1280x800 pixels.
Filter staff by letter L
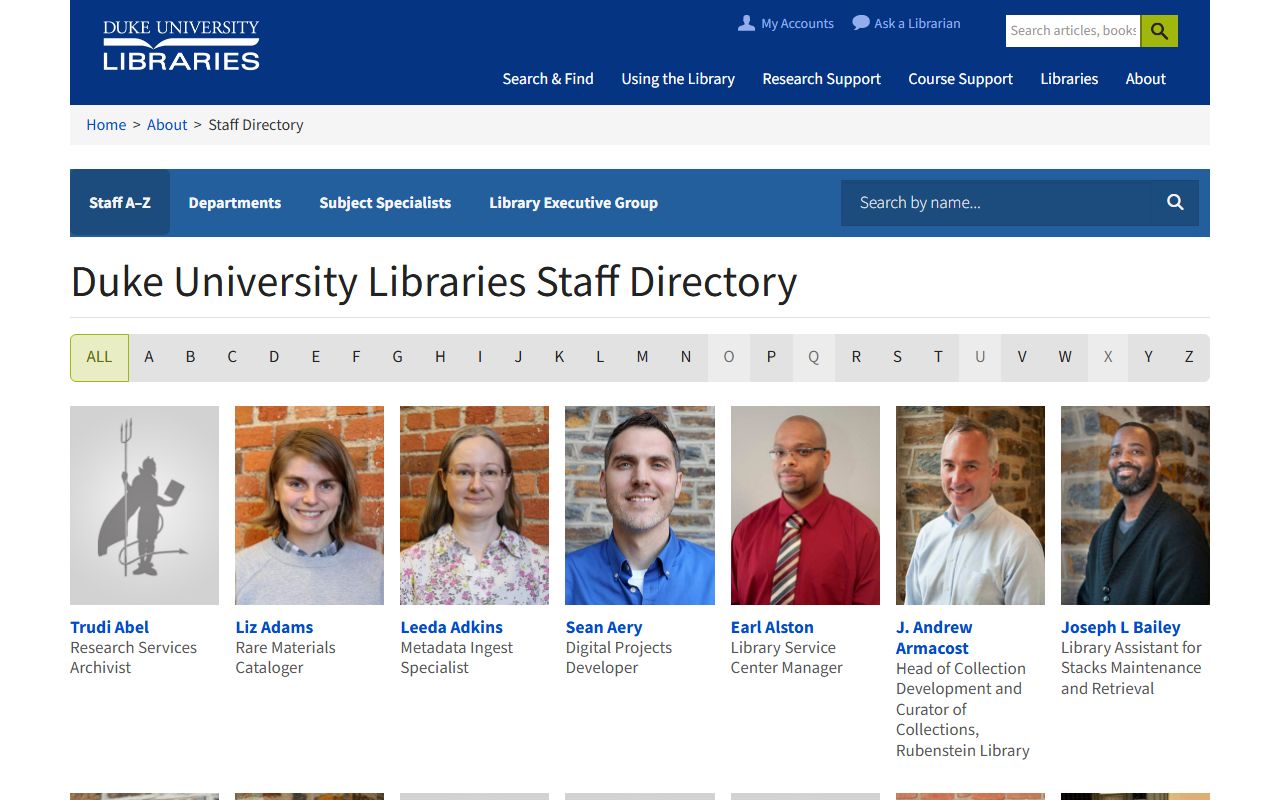[x=600, y=357]
